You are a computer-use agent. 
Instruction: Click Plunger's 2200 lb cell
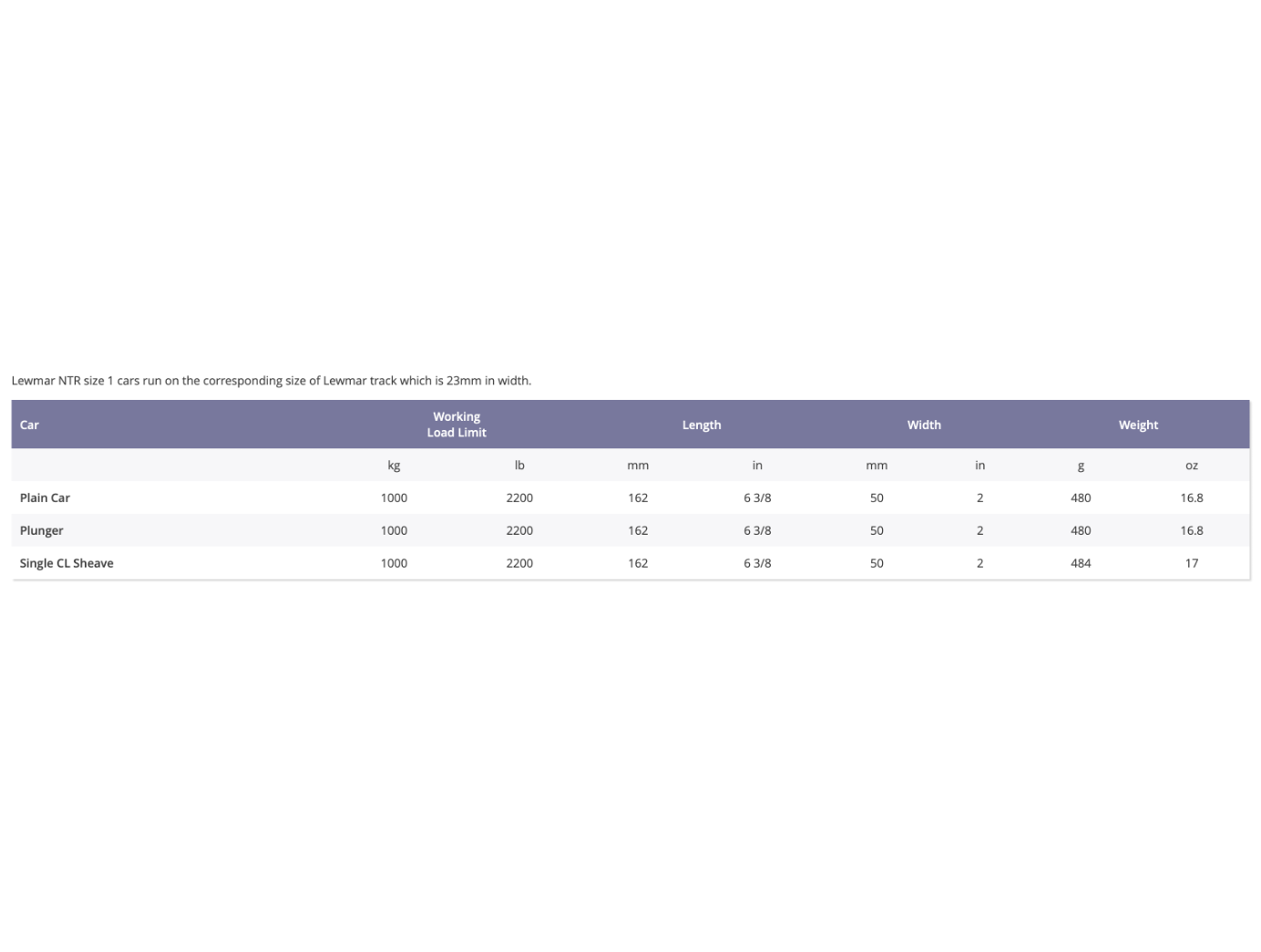(519, 530)
